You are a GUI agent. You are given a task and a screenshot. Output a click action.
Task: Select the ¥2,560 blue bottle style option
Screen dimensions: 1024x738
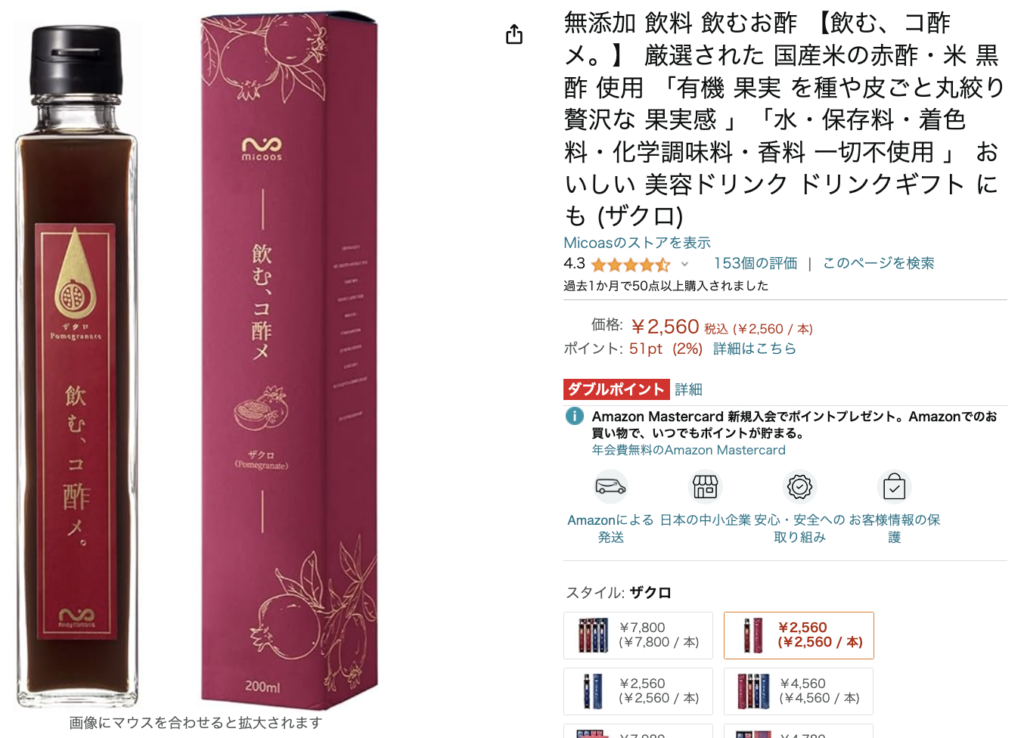pyautogui.click(x=638, y=691)
